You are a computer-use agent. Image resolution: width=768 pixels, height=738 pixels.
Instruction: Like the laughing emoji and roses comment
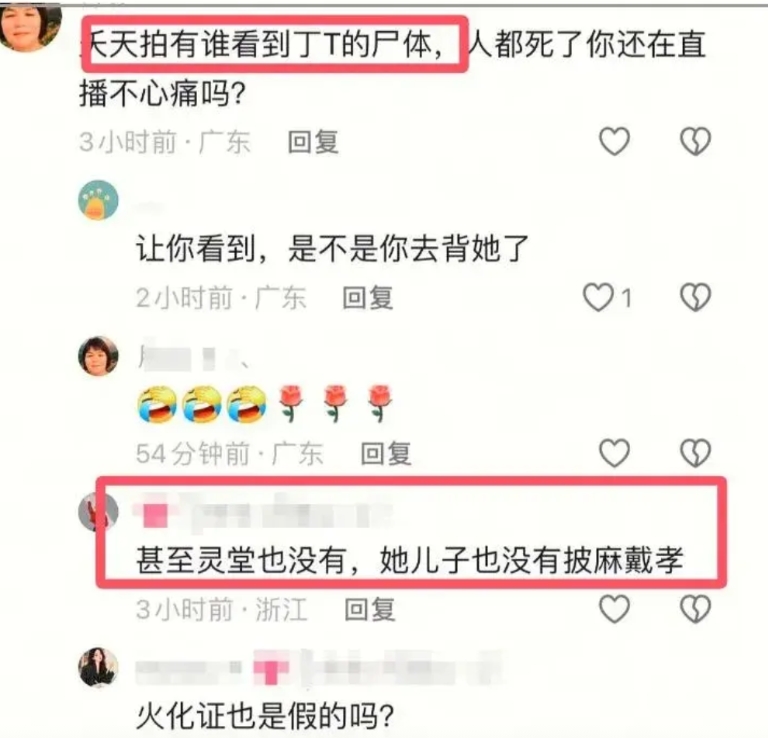point(614,452)
